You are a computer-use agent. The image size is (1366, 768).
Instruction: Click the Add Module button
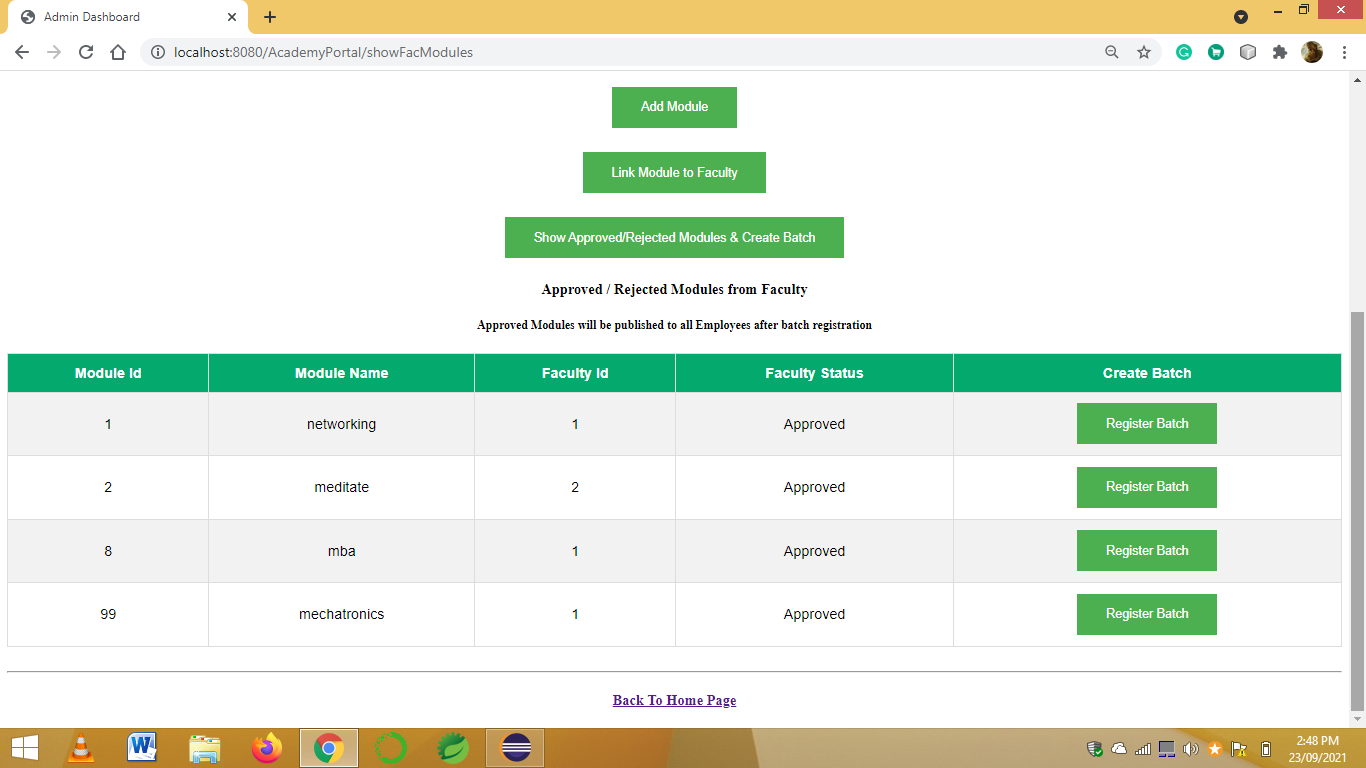pos(674,107)
